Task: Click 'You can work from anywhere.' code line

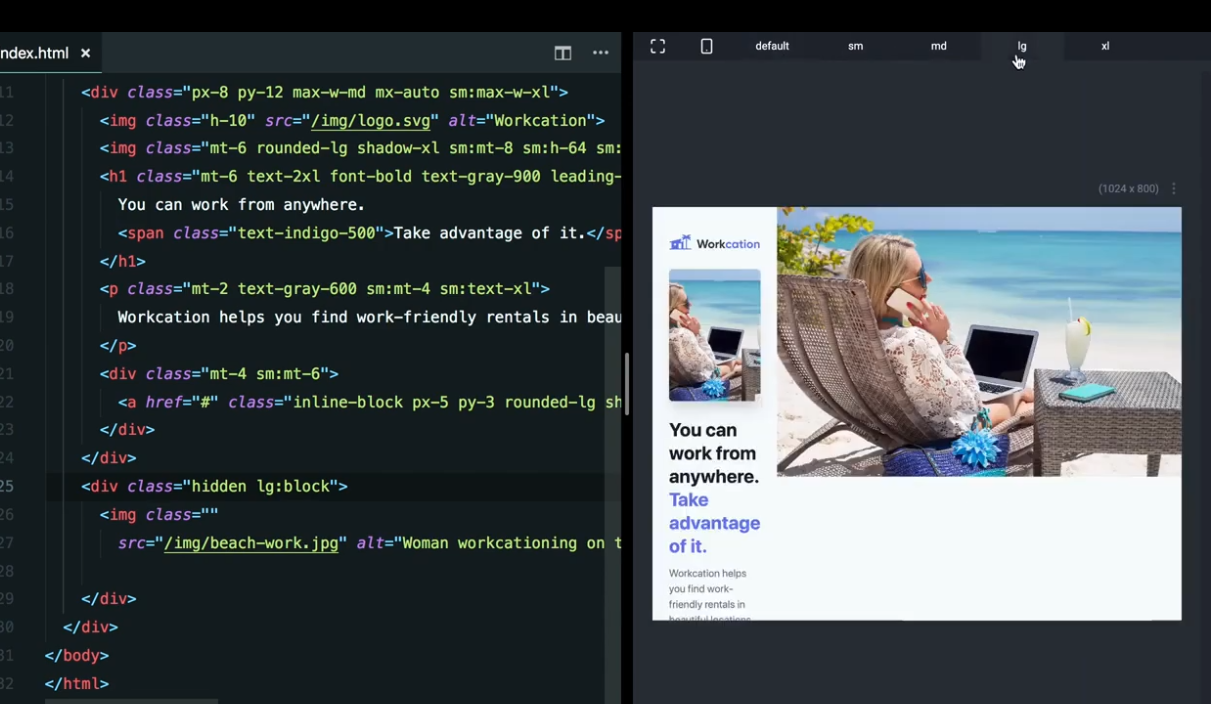Action: click(242, 205)
